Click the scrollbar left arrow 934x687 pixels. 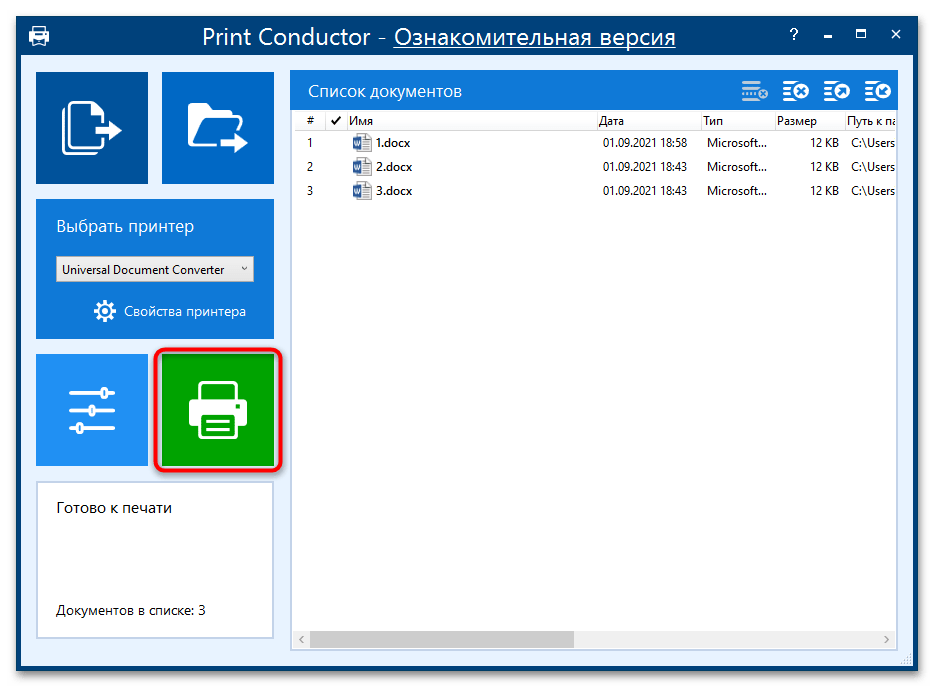pyautogui.click(x=302, y=639)
